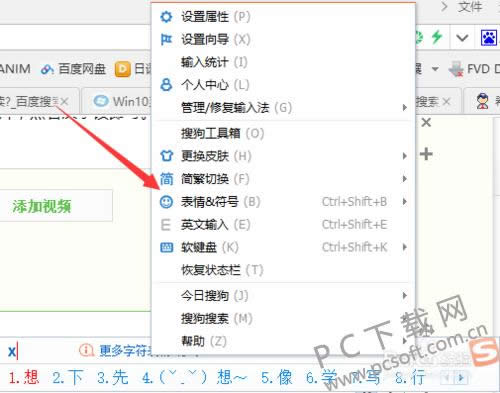This screenshot has width=500, height=393.
Task: Open 今日搜狗 (J) menu entry
Action: coord(283,295)
